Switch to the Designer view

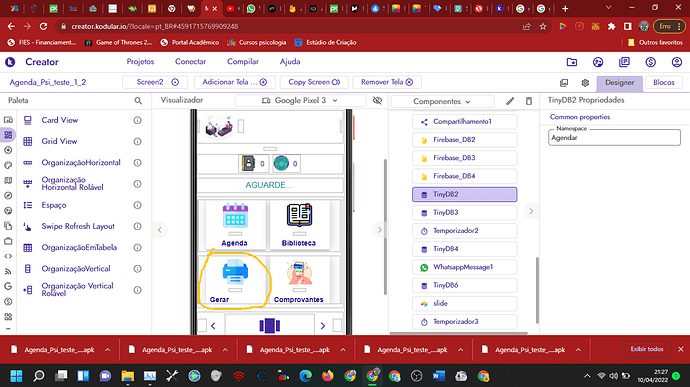(x=620, y=82)
